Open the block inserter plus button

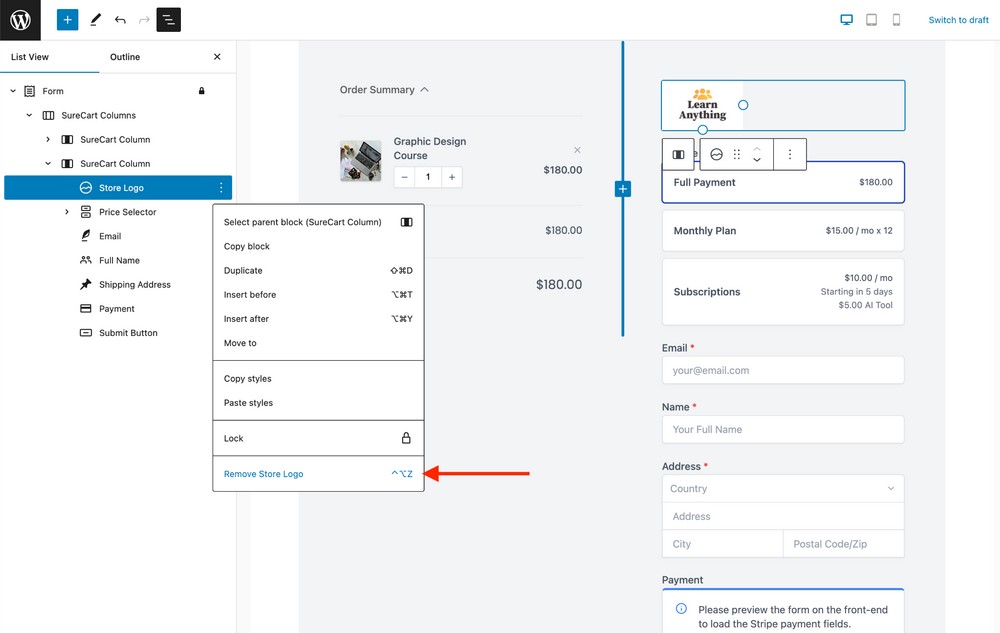point(68,20)
